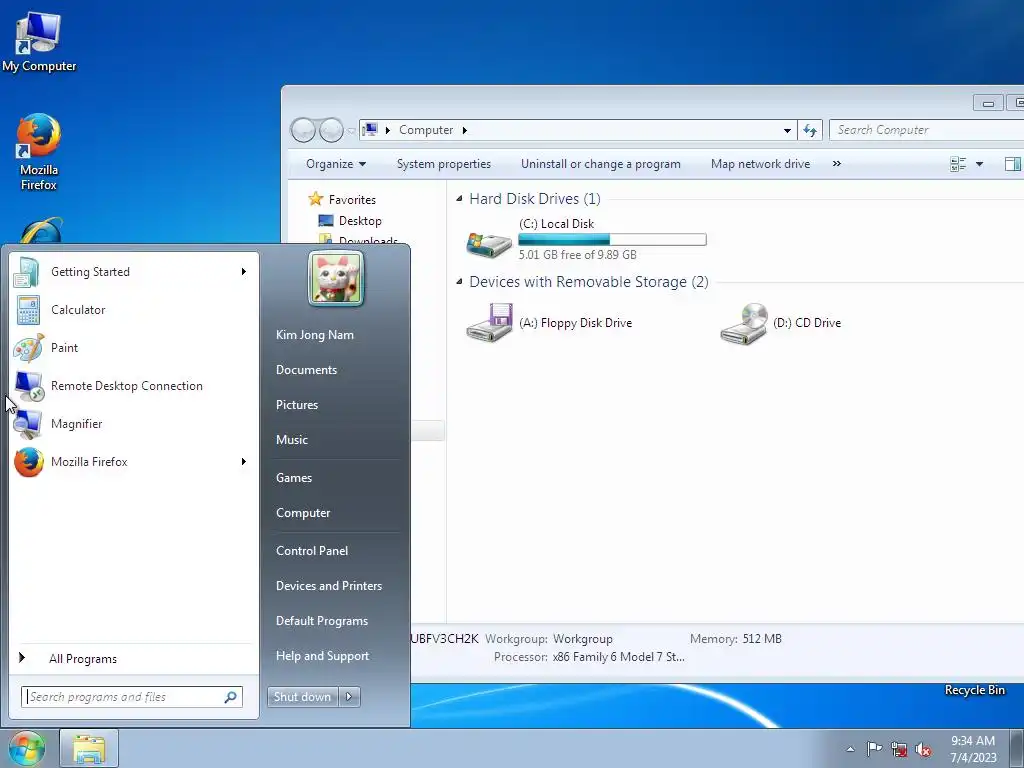Select the Recycle Bin desktop label
Viewport: 1024px width, 768px height.
(975, 690)
